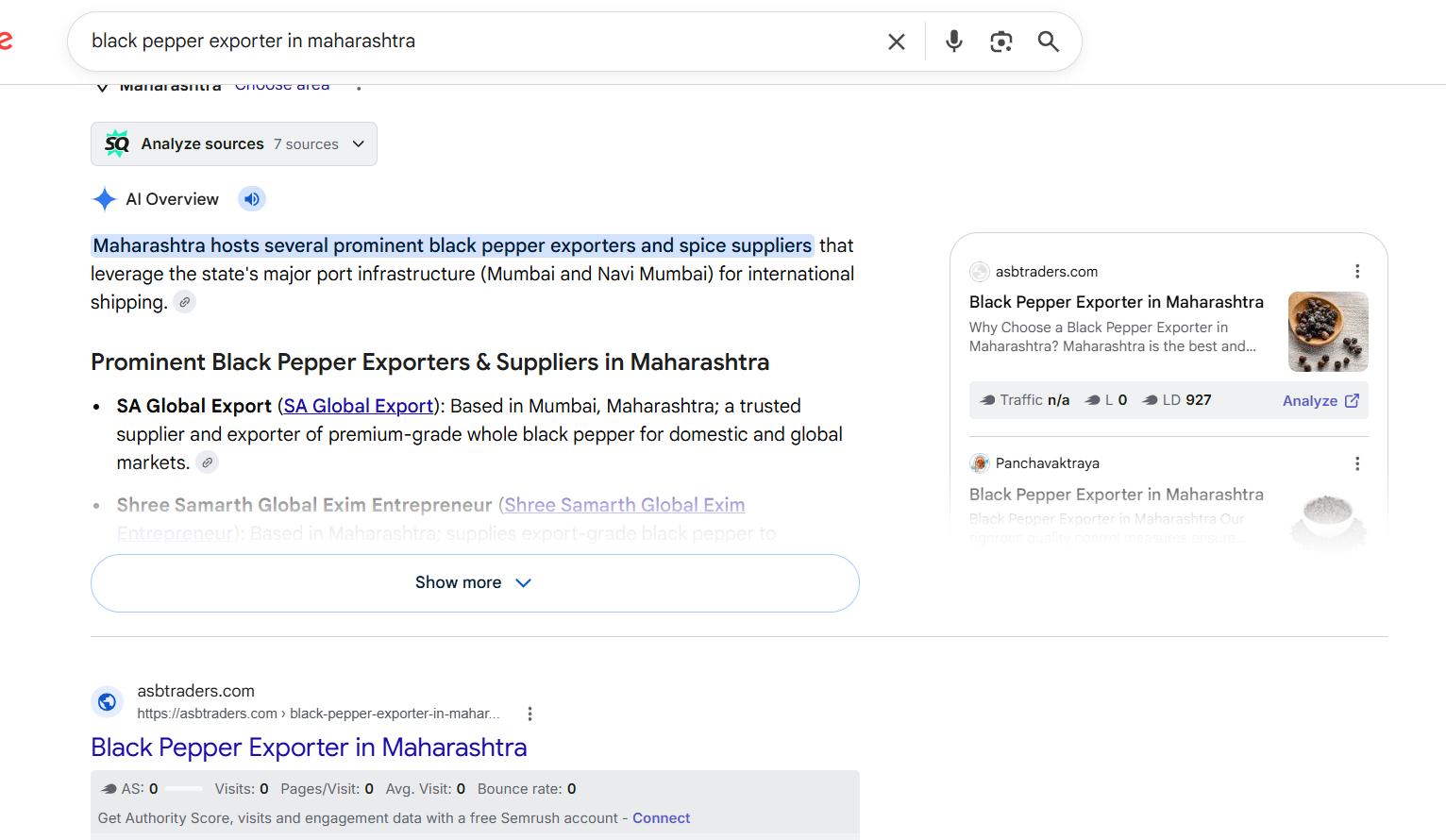1446x840 pixels.
Task: Open source link icon after 'global markets.'
Action: pos(208,462)
